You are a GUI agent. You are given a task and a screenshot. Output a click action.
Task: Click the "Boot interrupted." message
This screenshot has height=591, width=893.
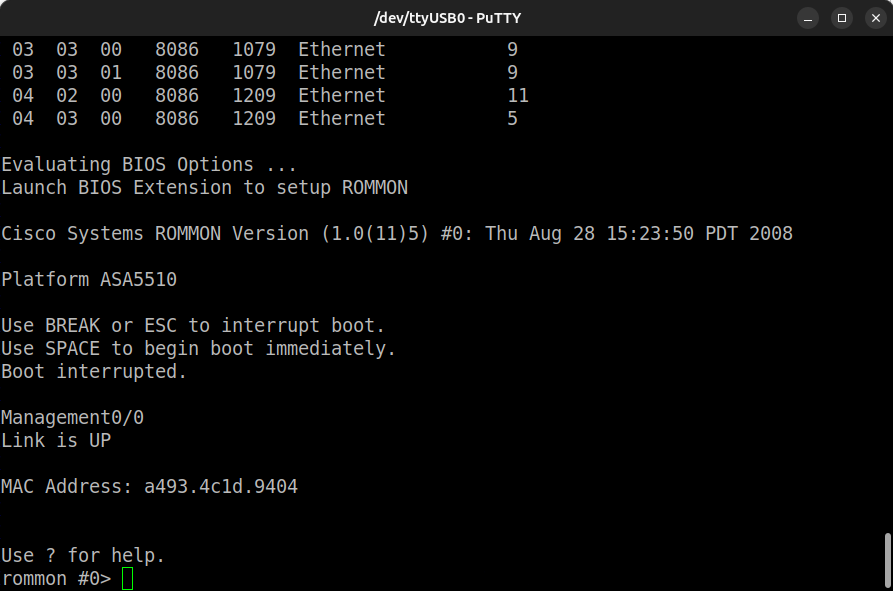94,372
